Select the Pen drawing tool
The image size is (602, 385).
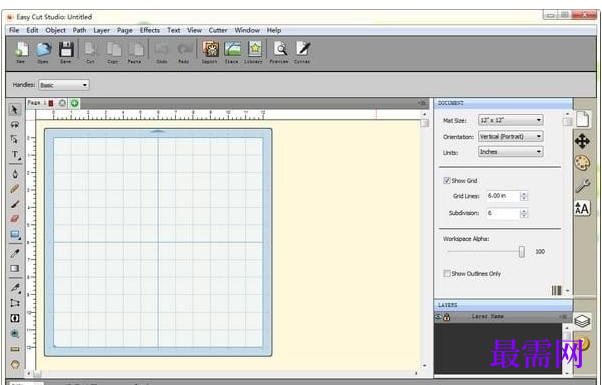[x=15, y=174]
